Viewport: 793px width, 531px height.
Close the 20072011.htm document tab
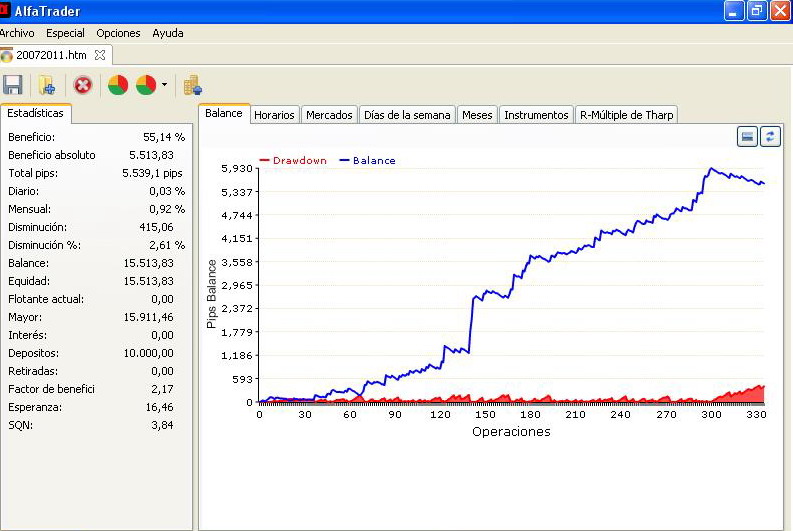tap(100, 55)
